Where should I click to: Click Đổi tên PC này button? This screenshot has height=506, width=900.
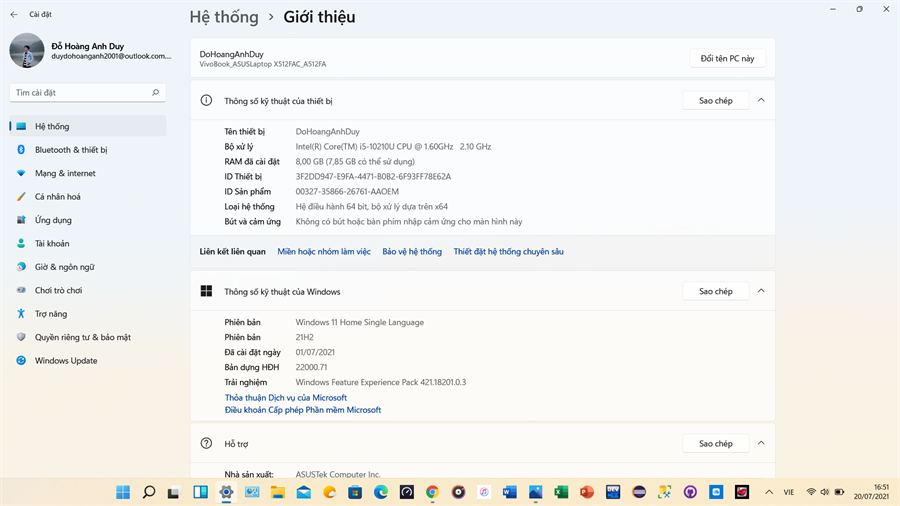[x=727, y=59]
